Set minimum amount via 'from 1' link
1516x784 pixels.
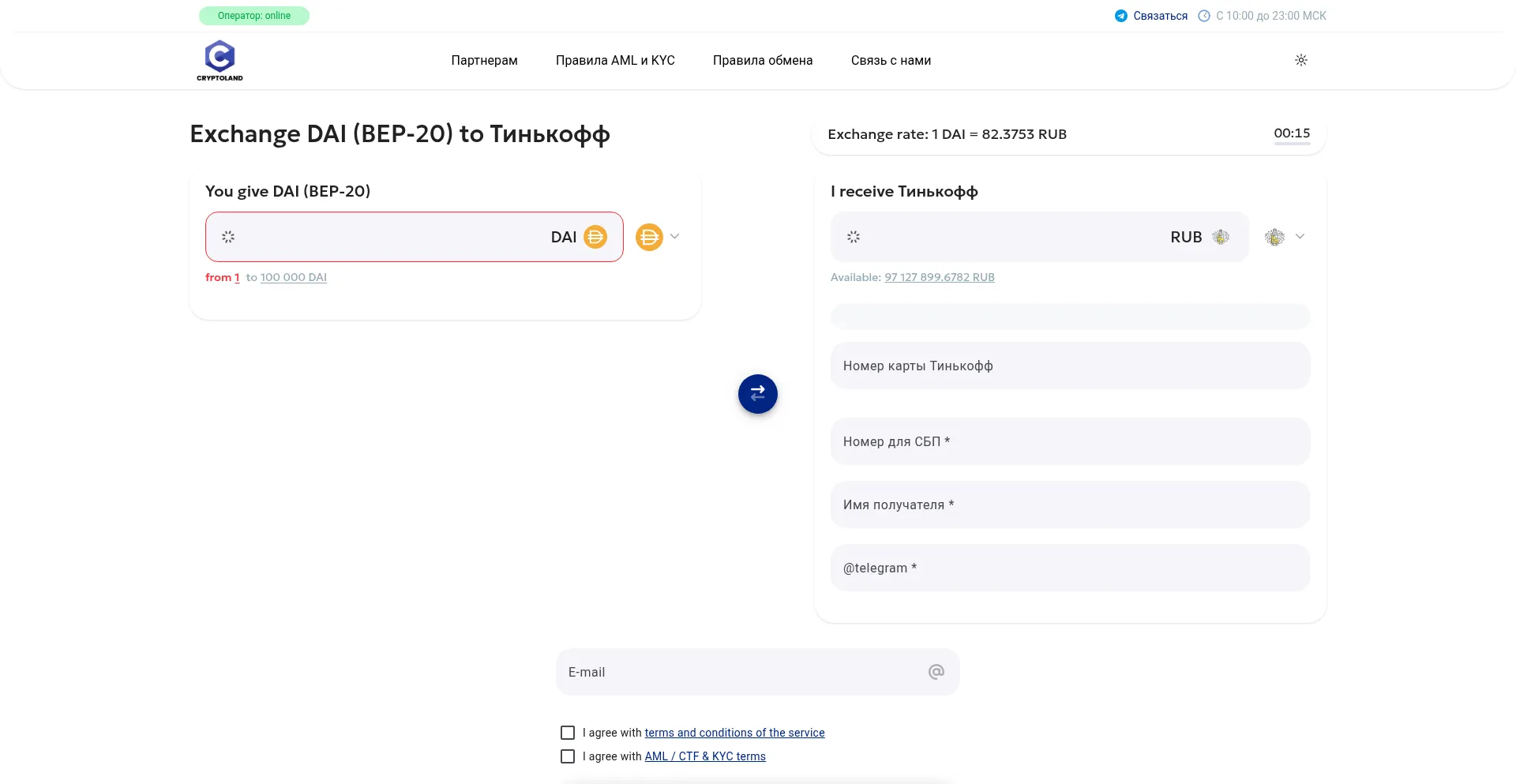point(223,277)
